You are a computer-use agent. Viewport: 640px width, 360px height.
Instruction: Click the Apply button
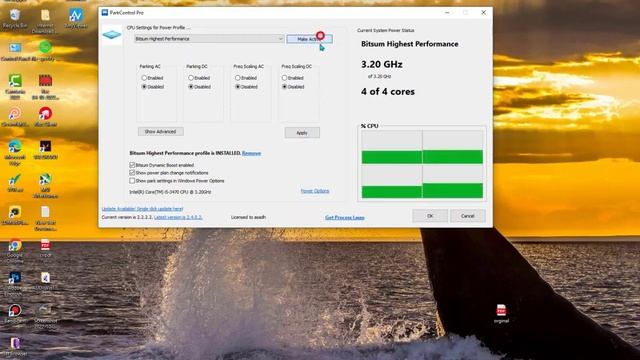(x=302, y=133)
